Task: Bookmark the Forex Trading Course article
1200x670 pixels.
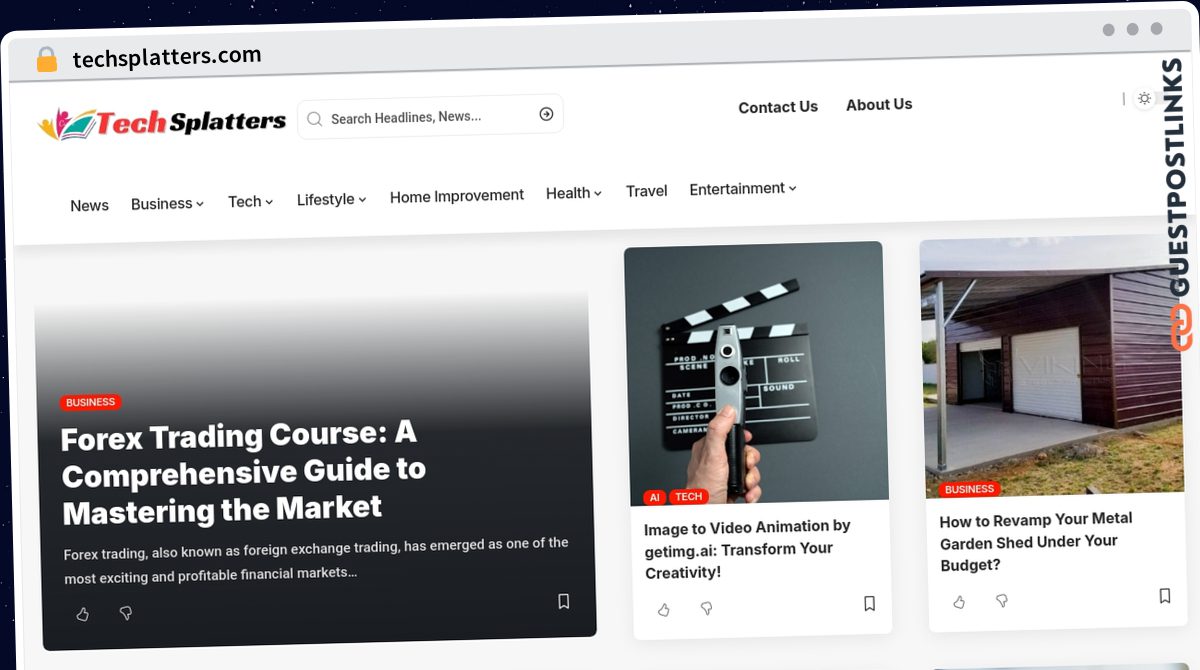Action: [564, 601]
